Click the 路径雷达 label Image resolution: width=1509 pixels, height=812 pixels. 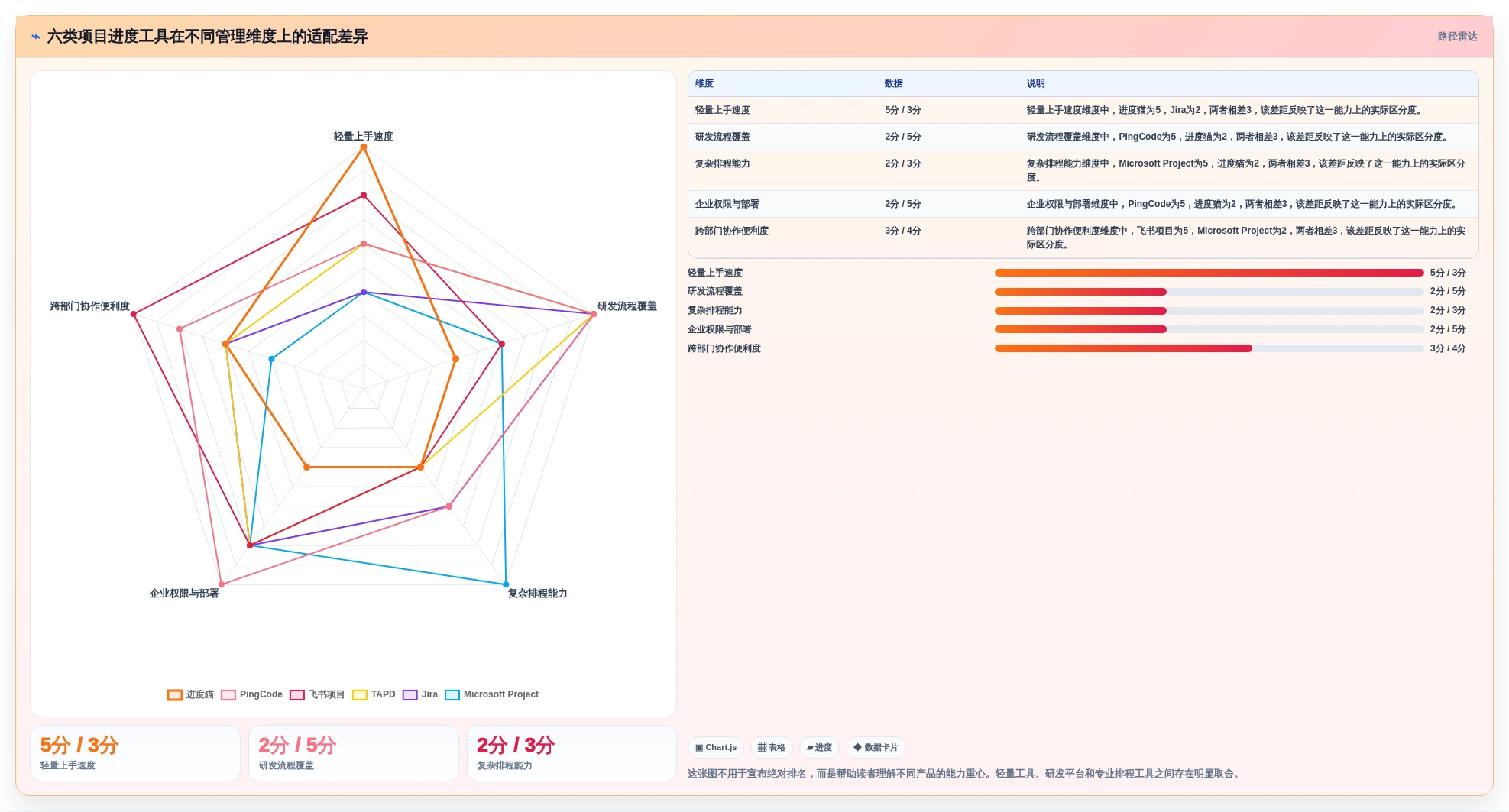(1457, 37)
